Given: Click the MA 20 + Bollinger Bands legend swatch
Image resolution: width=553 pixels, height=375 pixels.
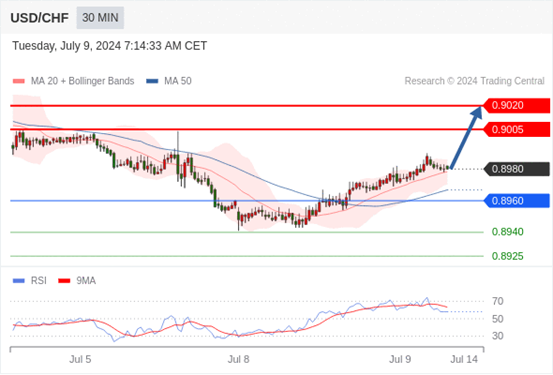Looking at the screenshot, I should click(x=19, y=81).
